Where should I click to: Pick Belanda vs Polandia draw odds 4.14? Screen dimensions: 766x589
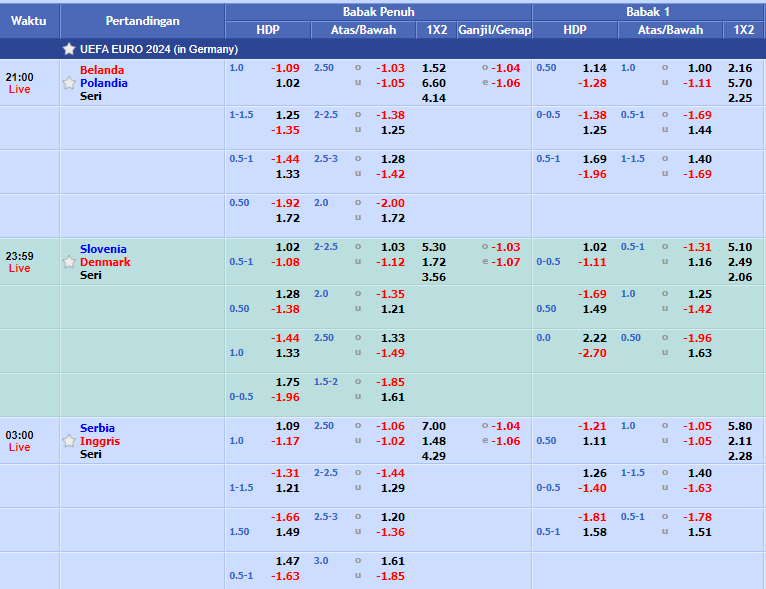click(434, 98)
